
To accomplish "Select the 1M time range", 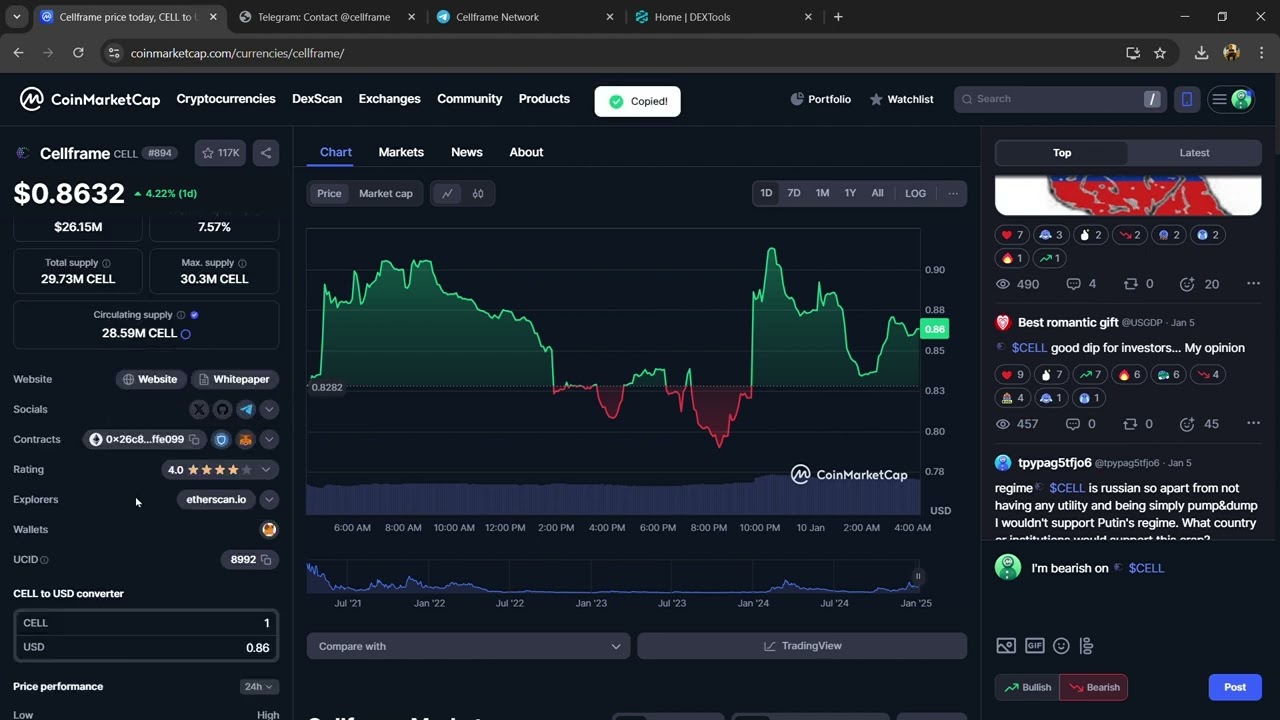I will click(822, 193).
